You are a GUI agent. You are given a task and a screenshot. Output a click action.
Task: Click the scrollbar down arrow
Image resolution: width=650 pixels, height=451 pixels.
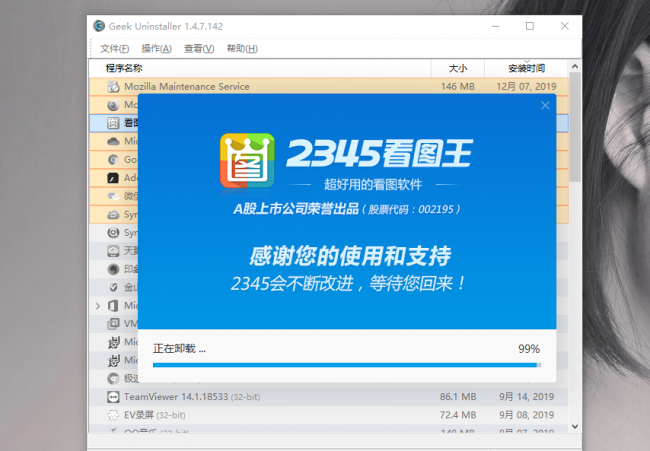[x=575, y=426]
